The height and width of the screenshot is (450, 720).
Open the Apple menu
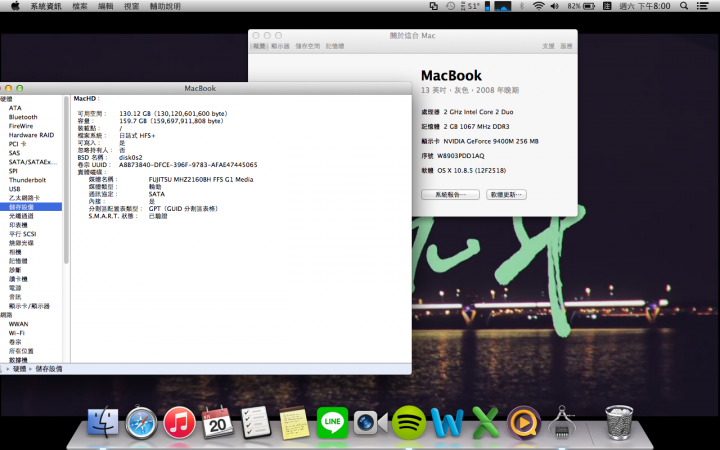pos(15,6)
